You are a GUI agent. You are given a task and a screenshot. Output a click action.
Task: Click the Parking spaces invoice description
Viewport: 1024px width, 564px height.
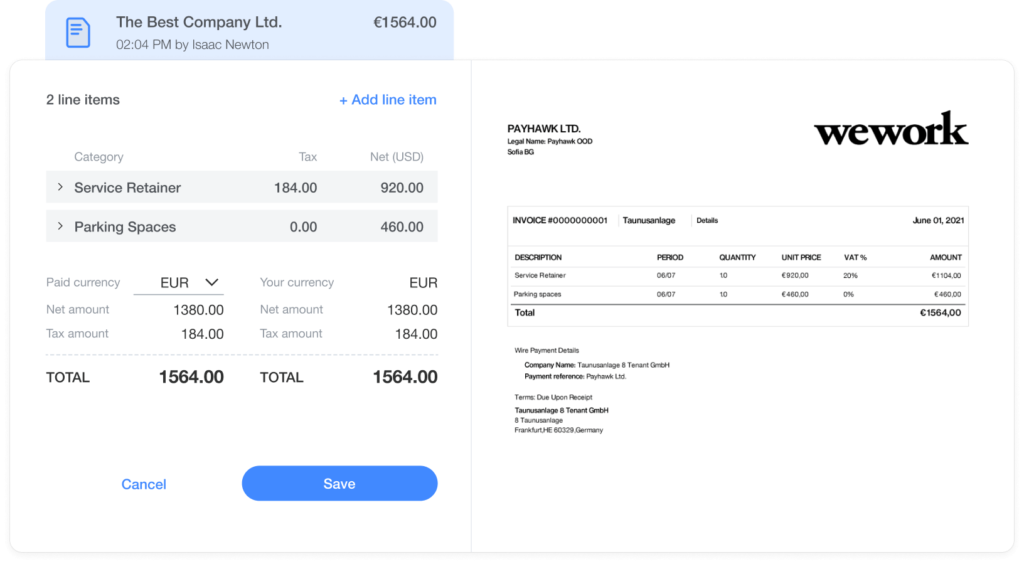(x=537, y=294)
